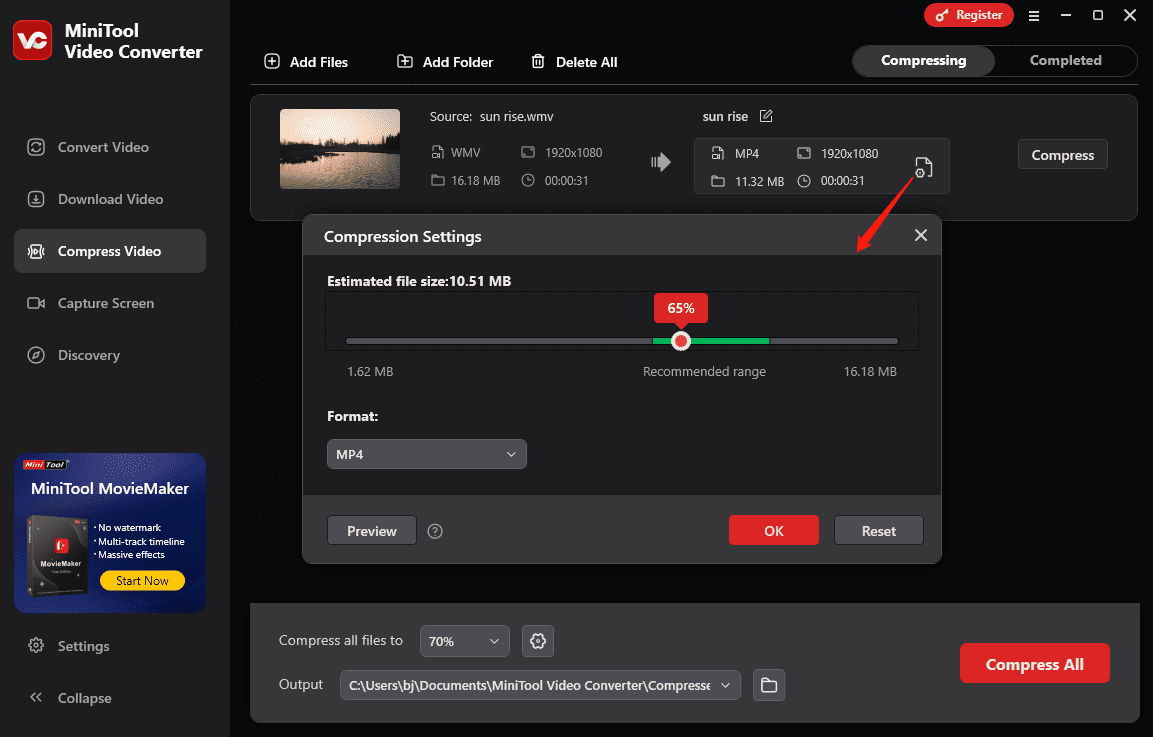
Task: Click the source size 16.18 MB
Action: pyautogui.click(x=476, y=180)
